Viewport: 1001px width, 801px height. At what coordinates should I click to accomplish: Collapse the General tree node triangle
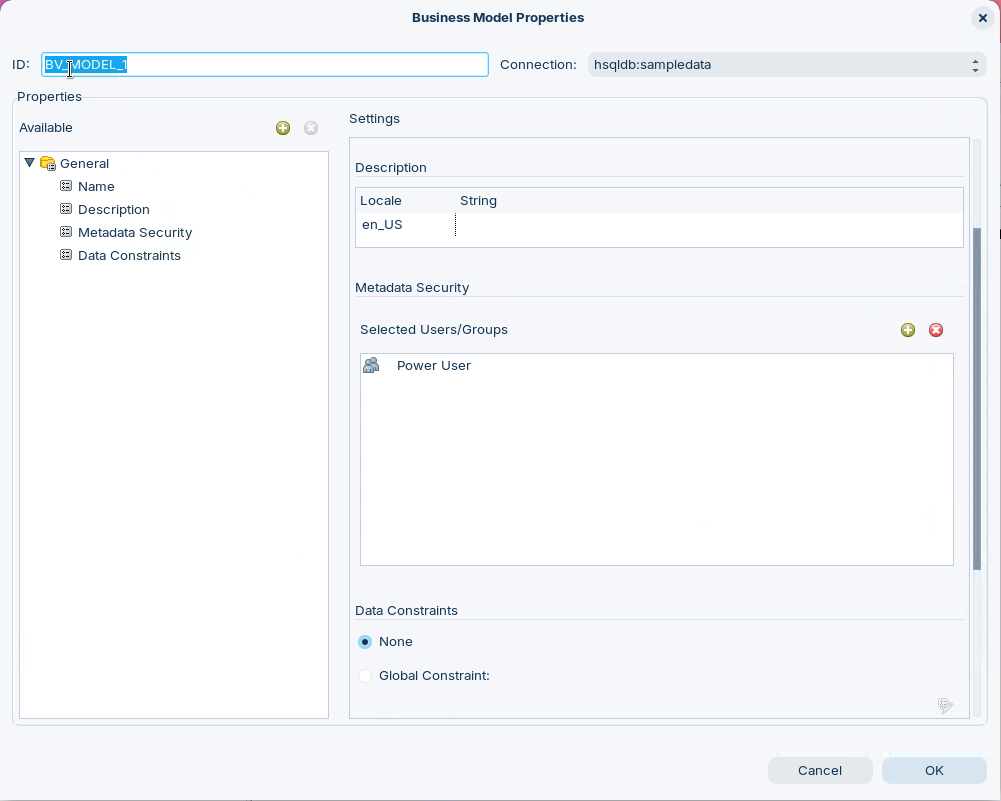(x=29, y=162)
